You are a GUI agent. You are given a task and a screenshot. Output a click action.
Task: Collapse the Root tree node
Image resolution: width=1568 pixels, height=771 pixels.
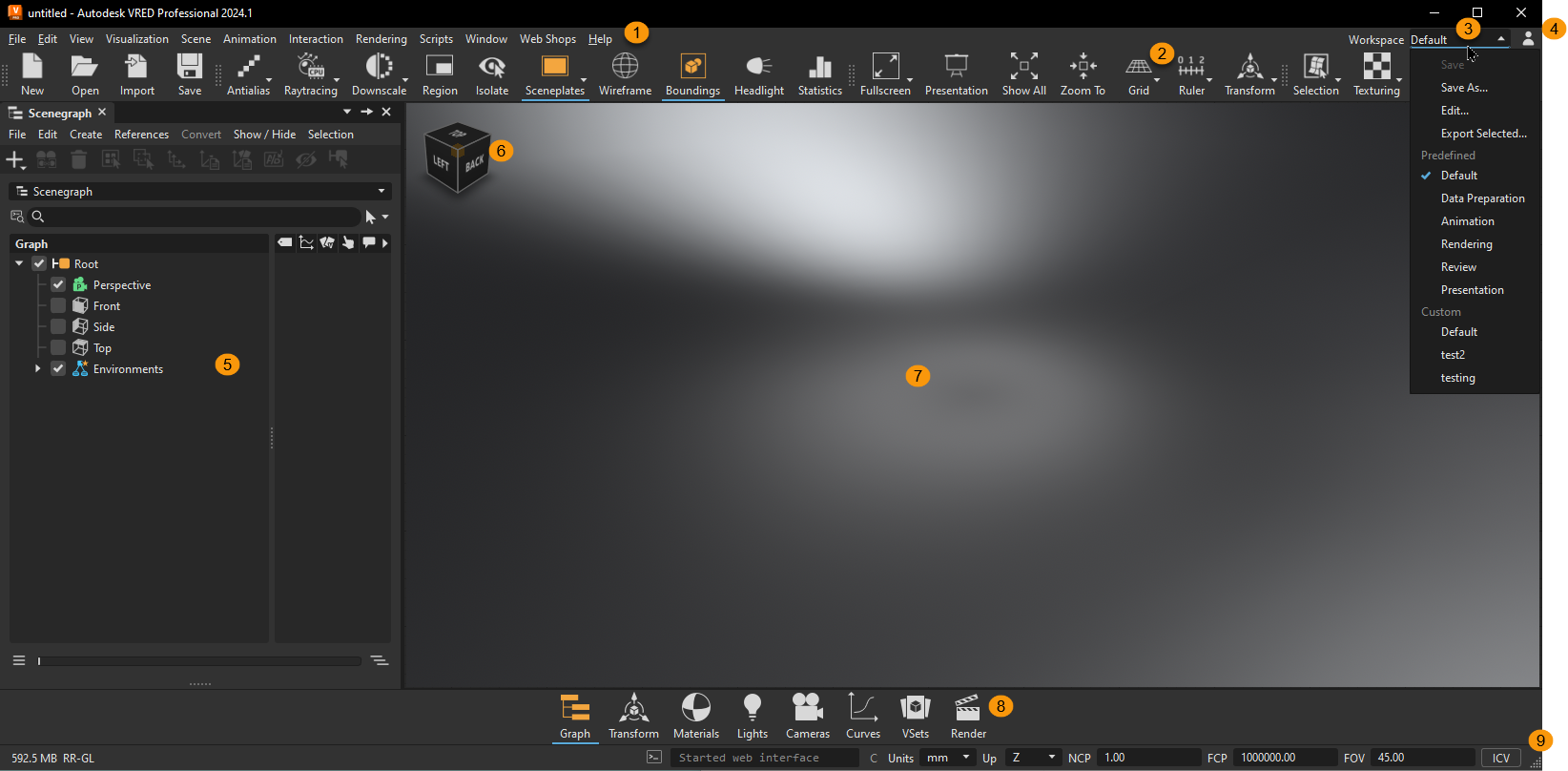[19, 263]
